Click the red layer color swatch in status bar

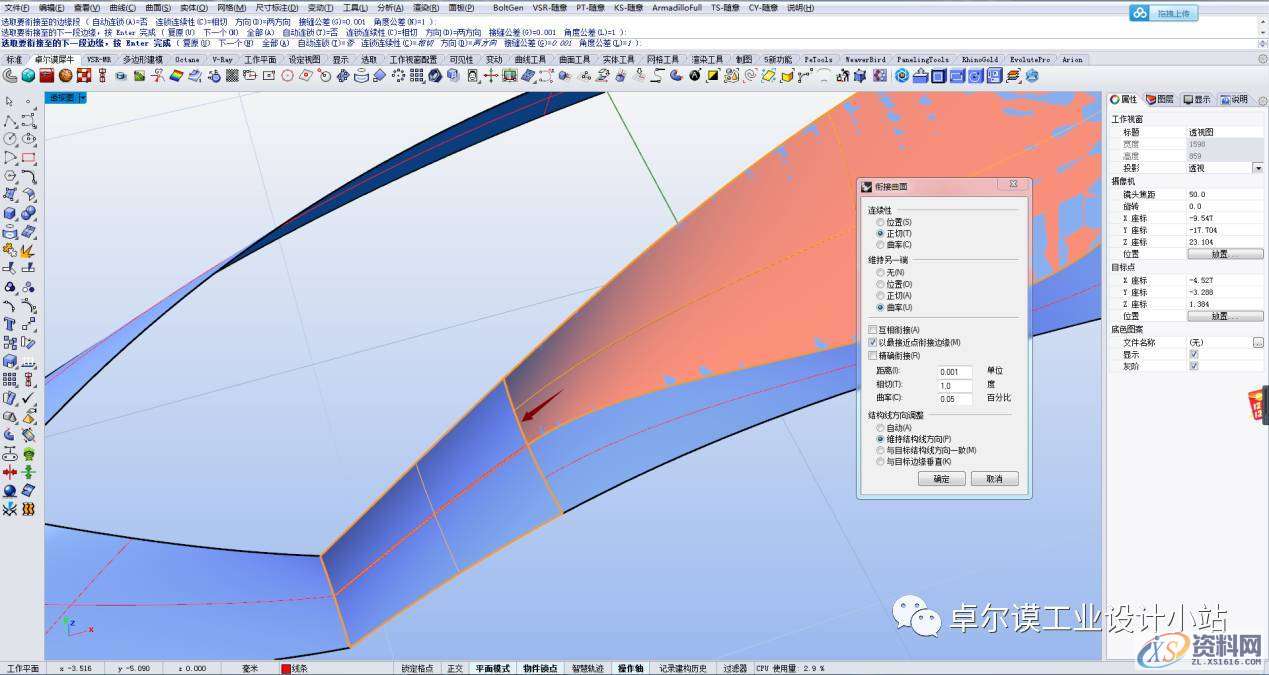286,668
